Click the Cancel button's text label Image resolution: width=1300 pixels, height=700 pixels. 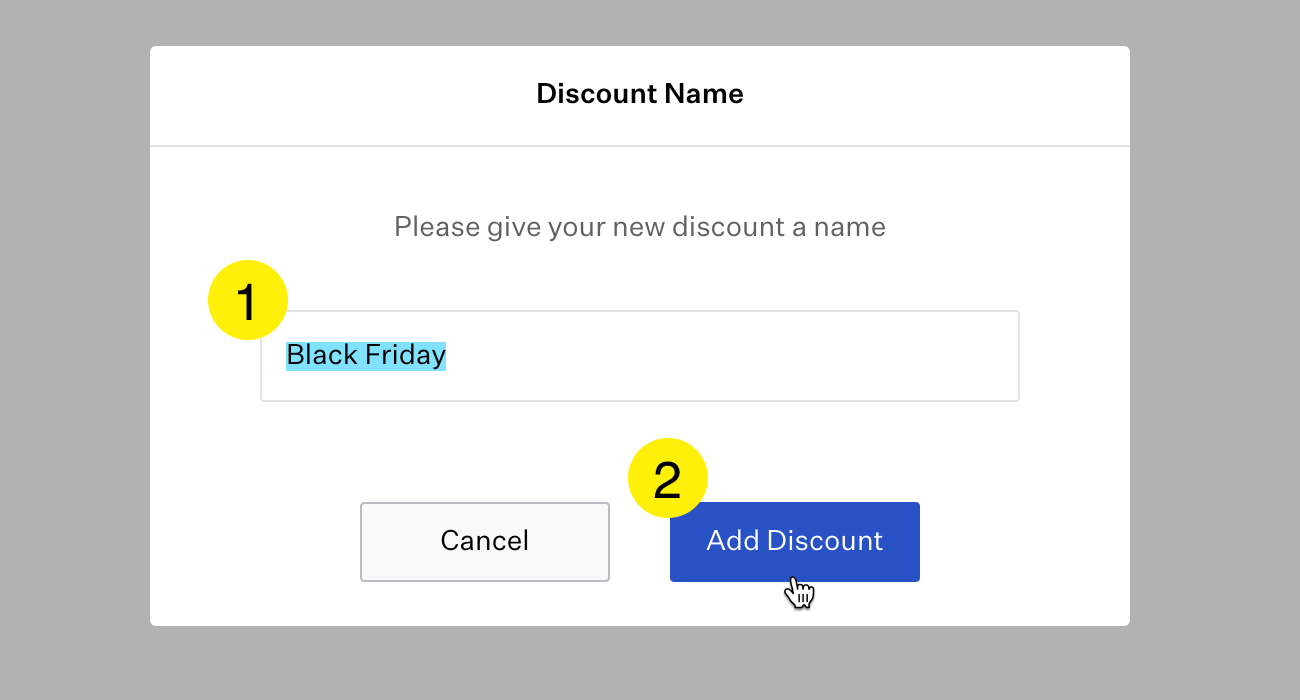coord(485,541)
